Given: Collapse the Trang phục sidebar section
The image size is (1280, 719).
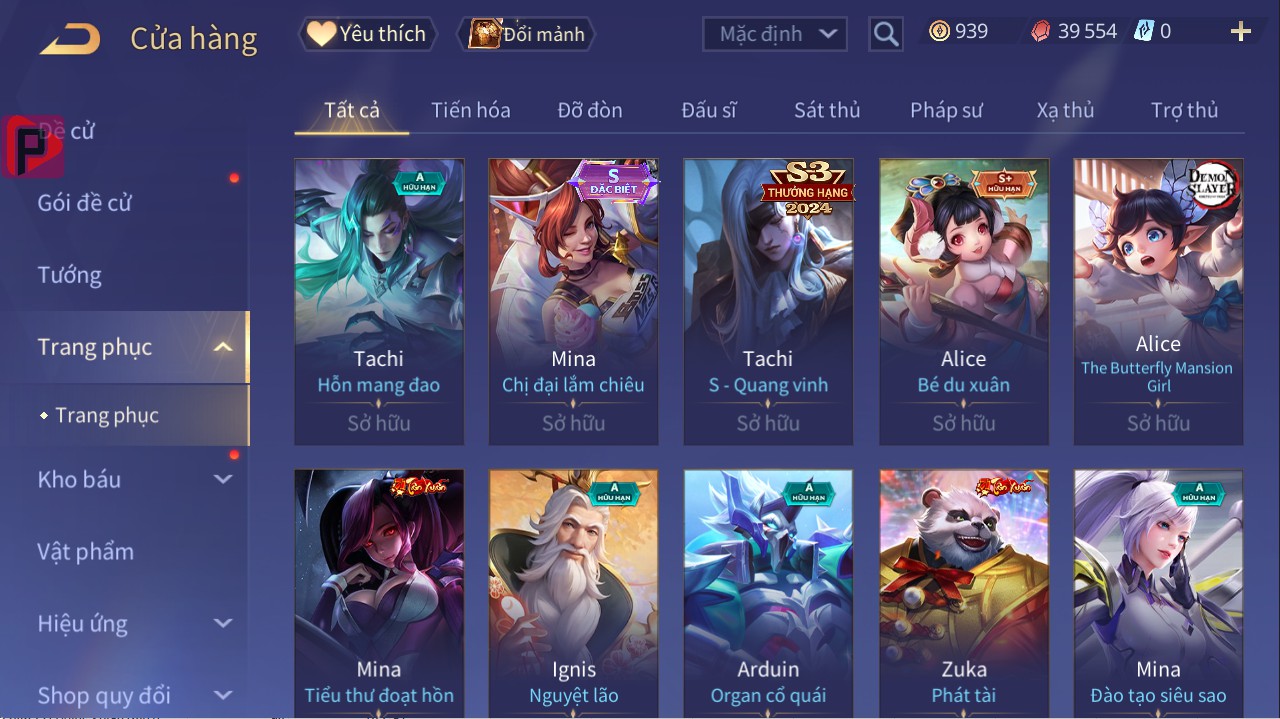Looking at the screenshot, I should click(x=223, y=347).
